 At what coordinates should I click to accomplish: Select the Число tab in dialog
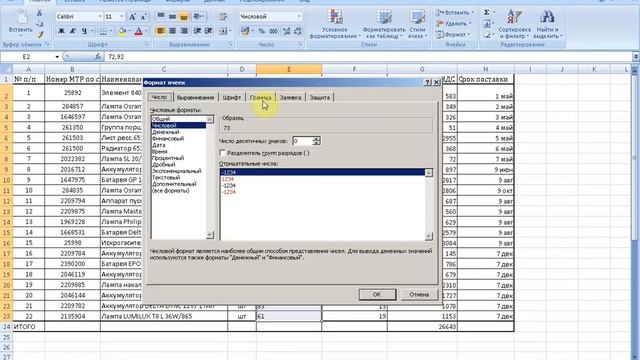tap(159, 97)
